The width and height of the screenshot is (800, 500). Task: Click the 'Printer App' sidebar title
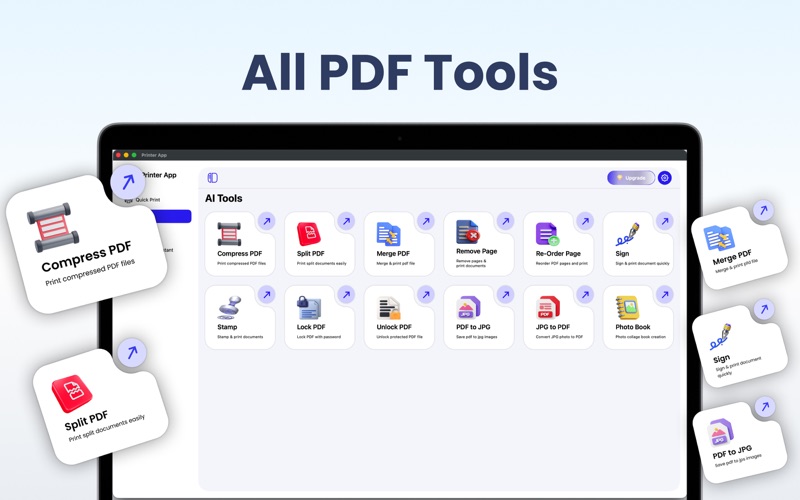(x=159, y=174)
